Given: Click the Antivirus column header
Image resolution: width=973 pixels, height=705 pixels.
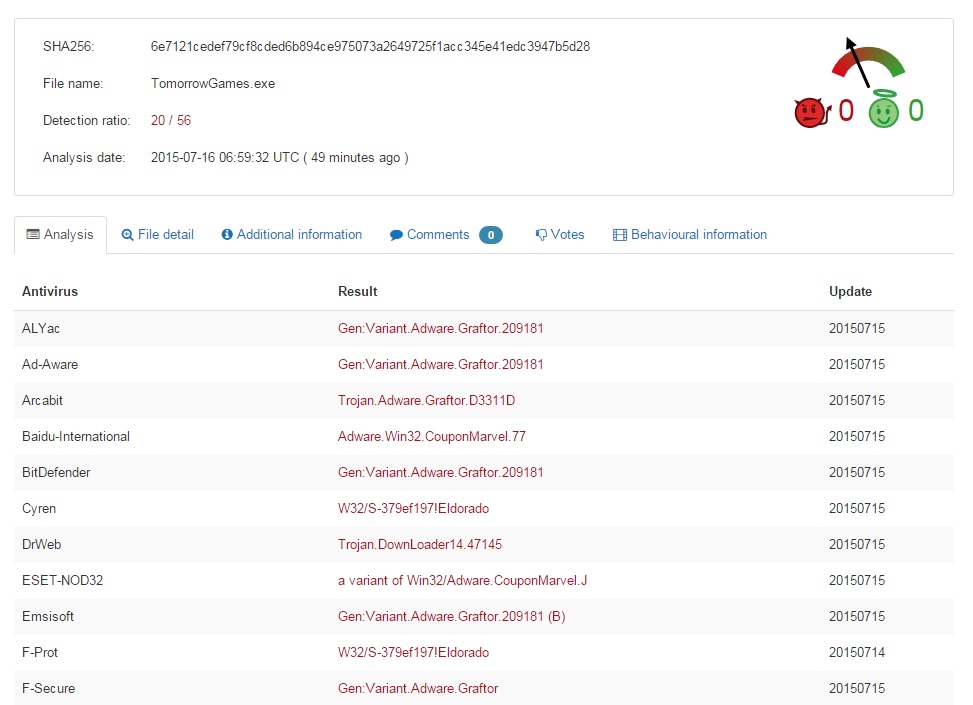Looking at the screenshot, I should tap(50, 292).
